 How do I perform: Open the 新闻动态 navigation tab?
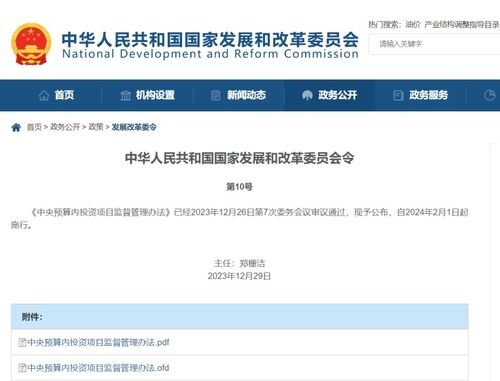238,95
